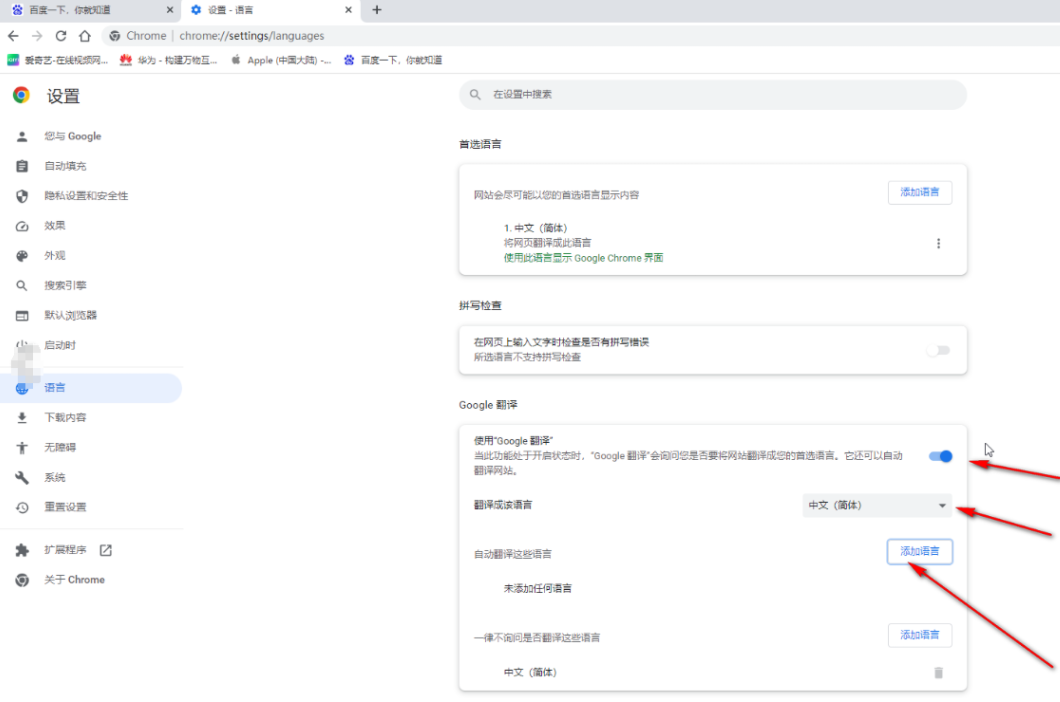Screen dimensions: 1060x702
Task: Open a new tab with the plus icon
Action: [377, 9]
